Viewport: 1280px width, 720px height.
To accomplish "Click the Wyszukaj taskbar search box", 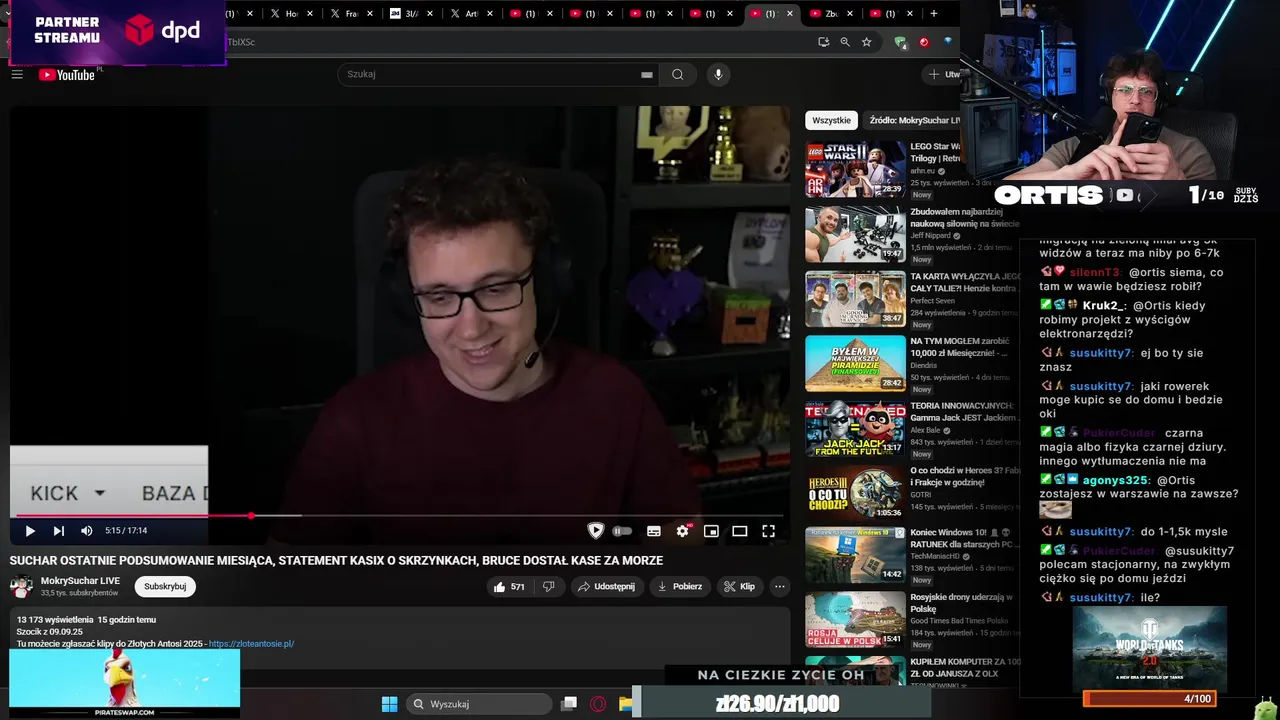I will pyautogui.click(x=480, y=704).
